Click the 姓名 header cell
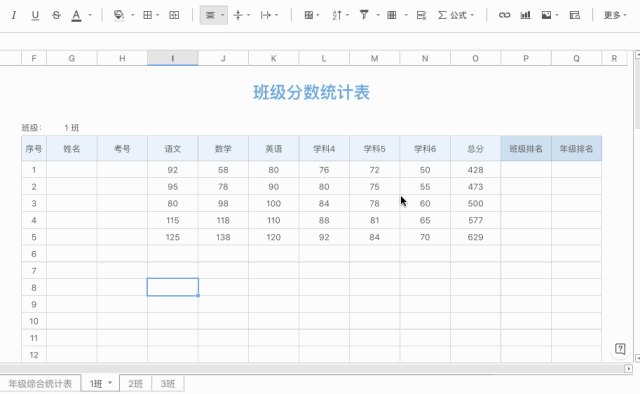Image resolution: width=640 pixels, height=394 pixels. (72, 149)
